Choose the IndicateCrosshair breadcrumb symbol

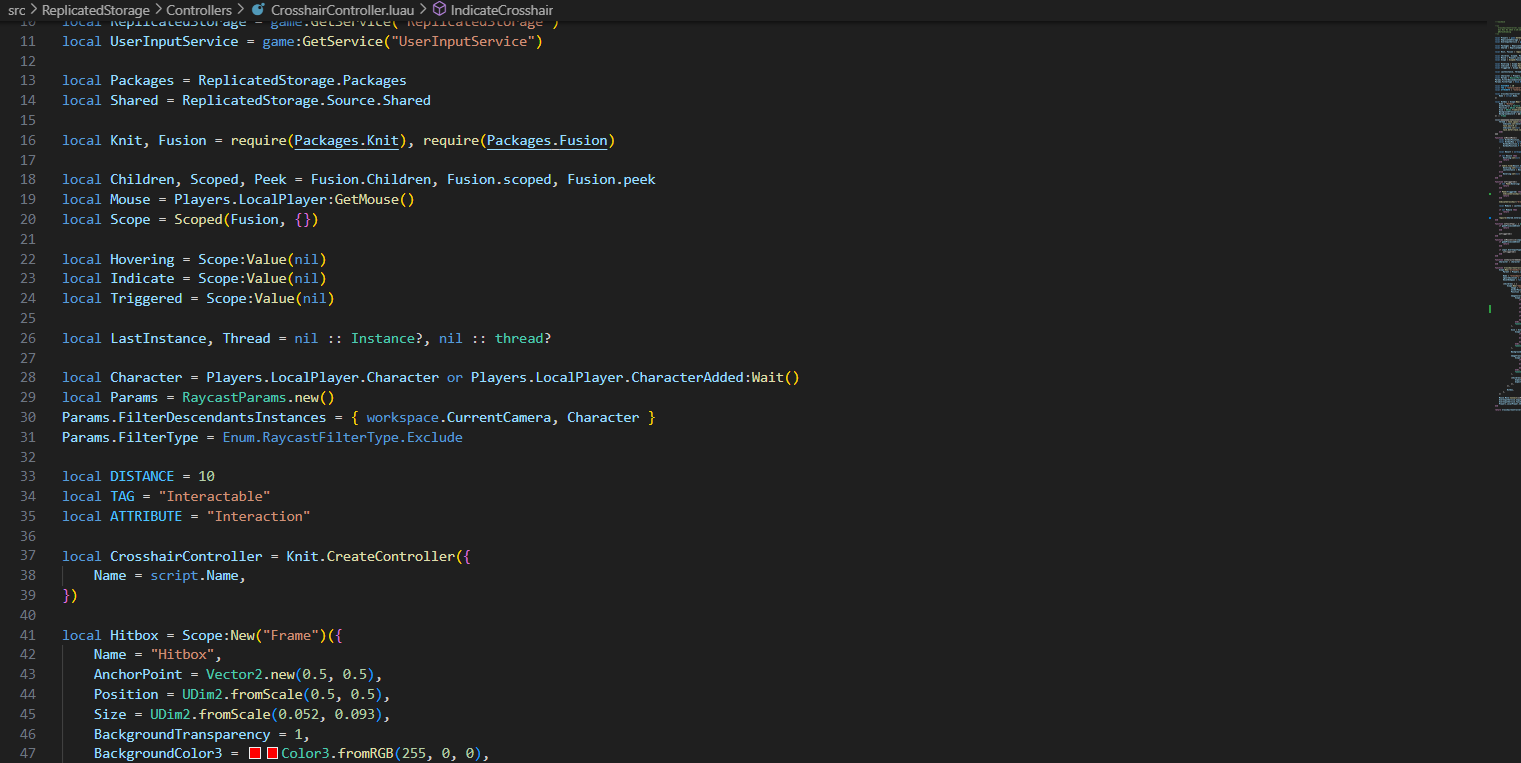coord(502,10)
